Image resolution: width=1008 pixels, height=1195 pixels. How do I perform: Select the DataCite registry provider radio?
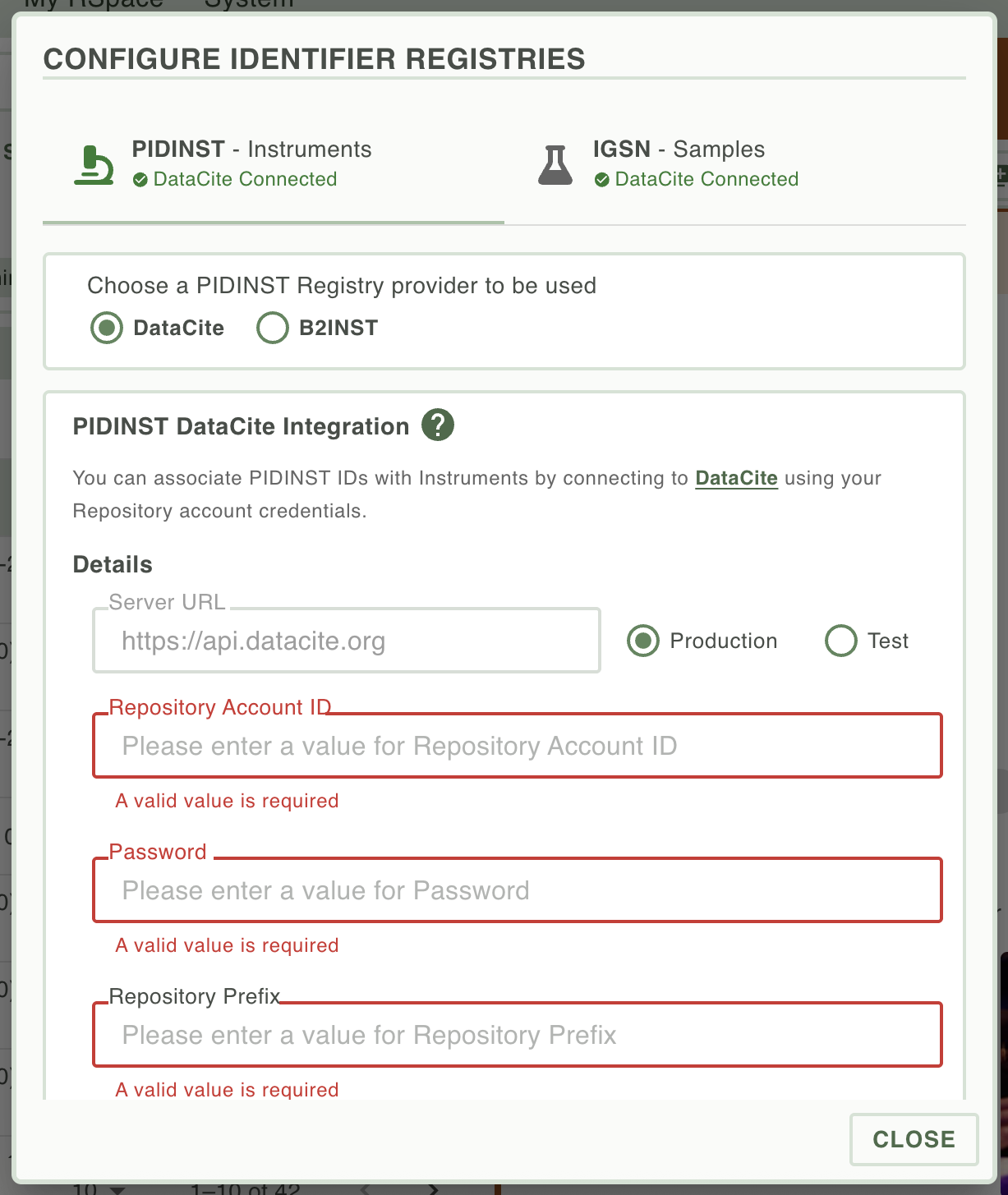point(107,328)
